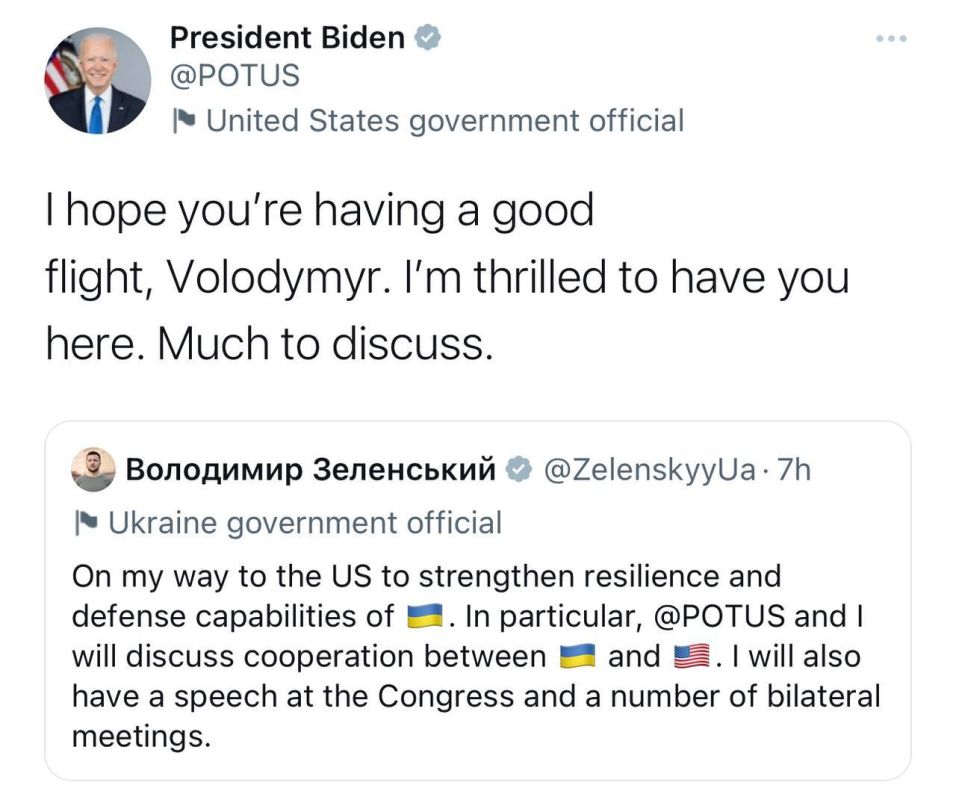Open Zelenskyy's small profile avatar
956x800 pixels.
coord(93,469)
